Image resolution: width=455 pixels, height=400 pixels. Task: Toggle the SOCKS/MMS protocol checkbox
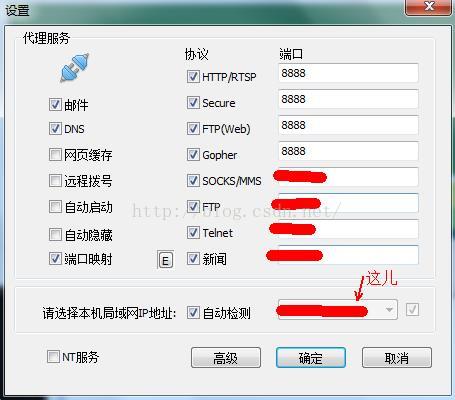(x=193, y=180)
